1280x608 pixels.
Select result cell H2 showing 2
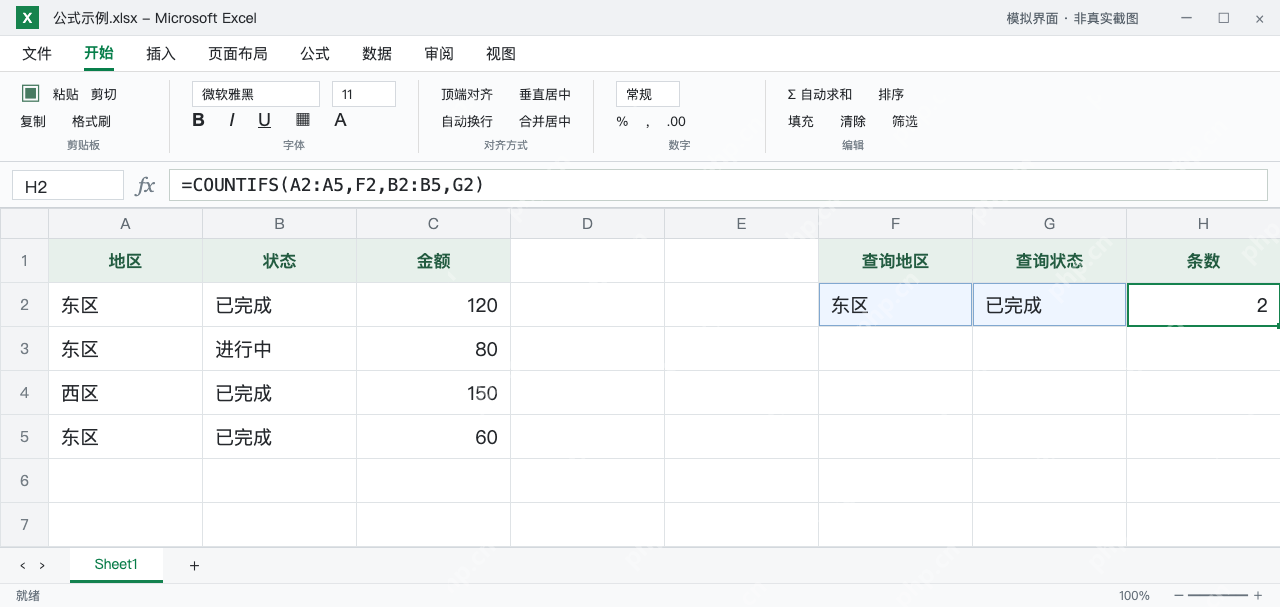1204,305
